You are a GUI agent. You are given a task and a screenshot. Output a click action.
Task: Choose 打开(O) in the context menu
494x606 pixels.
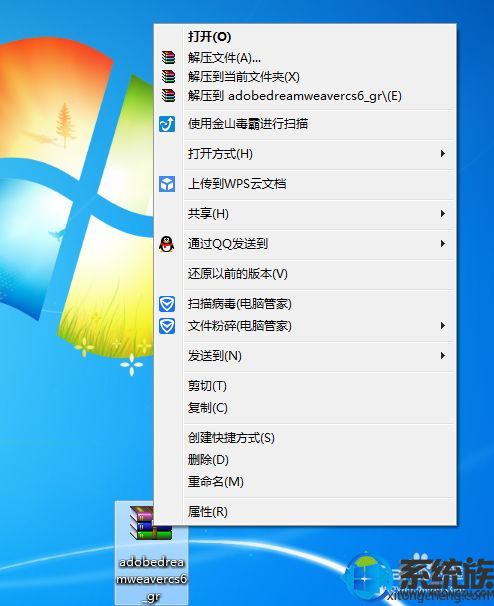click(x=305, y=37)
